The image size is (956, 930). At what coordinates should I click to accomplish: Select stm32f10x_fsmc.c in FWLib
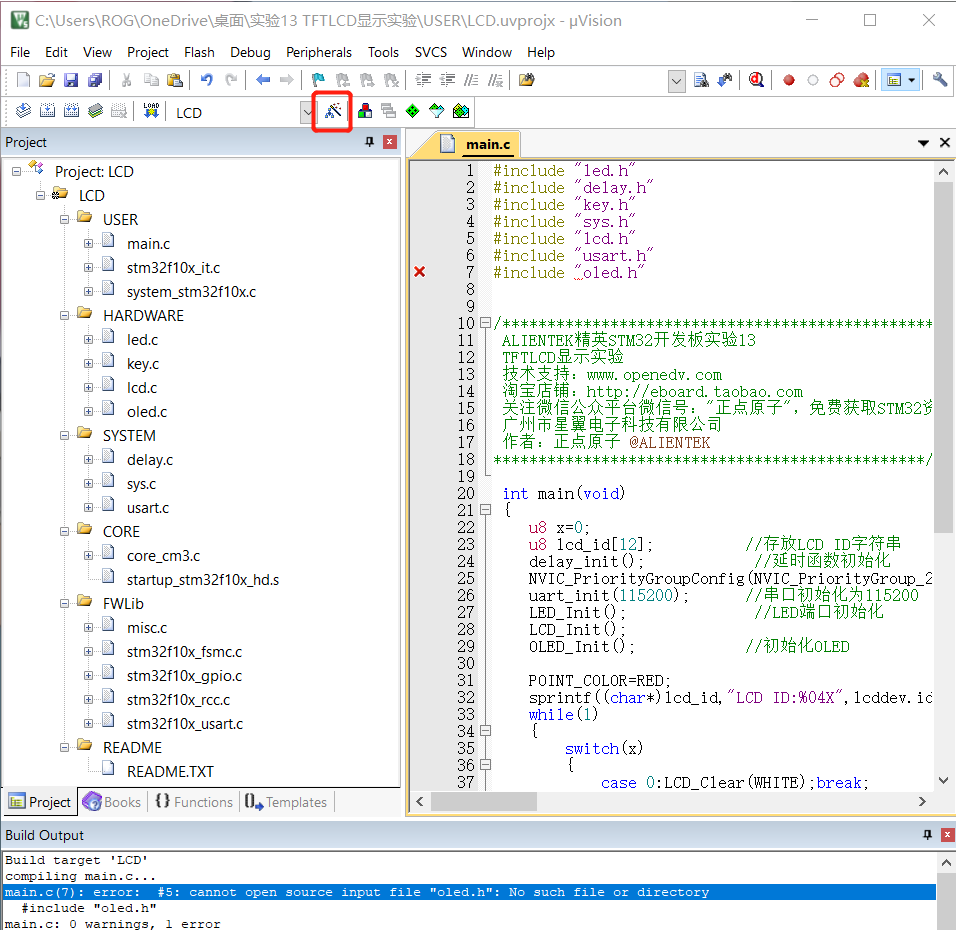tap(184, 652)
